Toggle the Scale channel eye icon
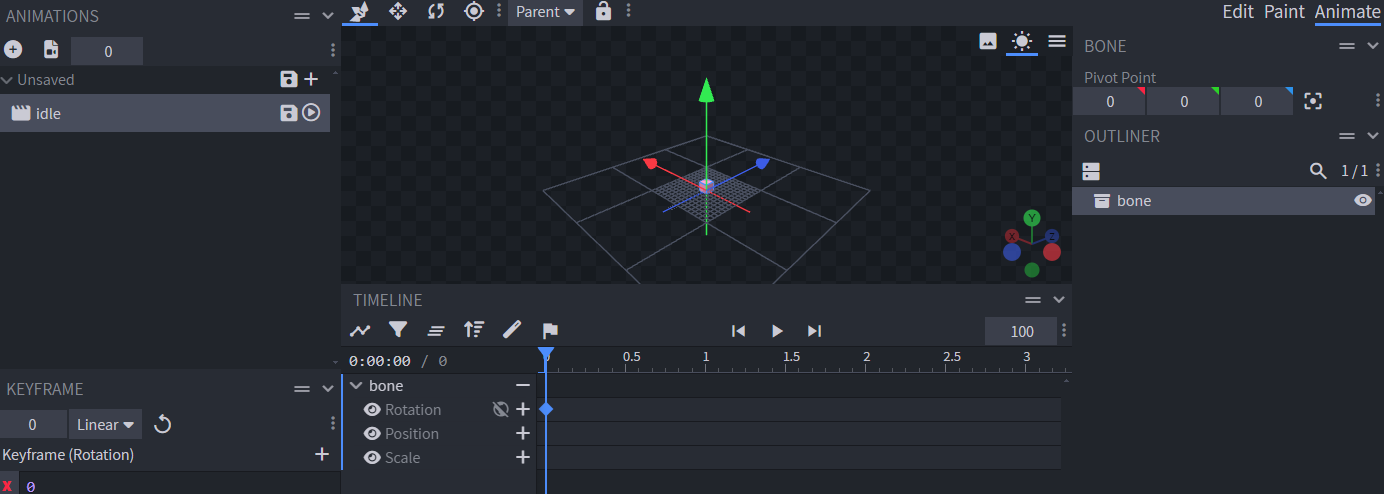 click(372, 458)
